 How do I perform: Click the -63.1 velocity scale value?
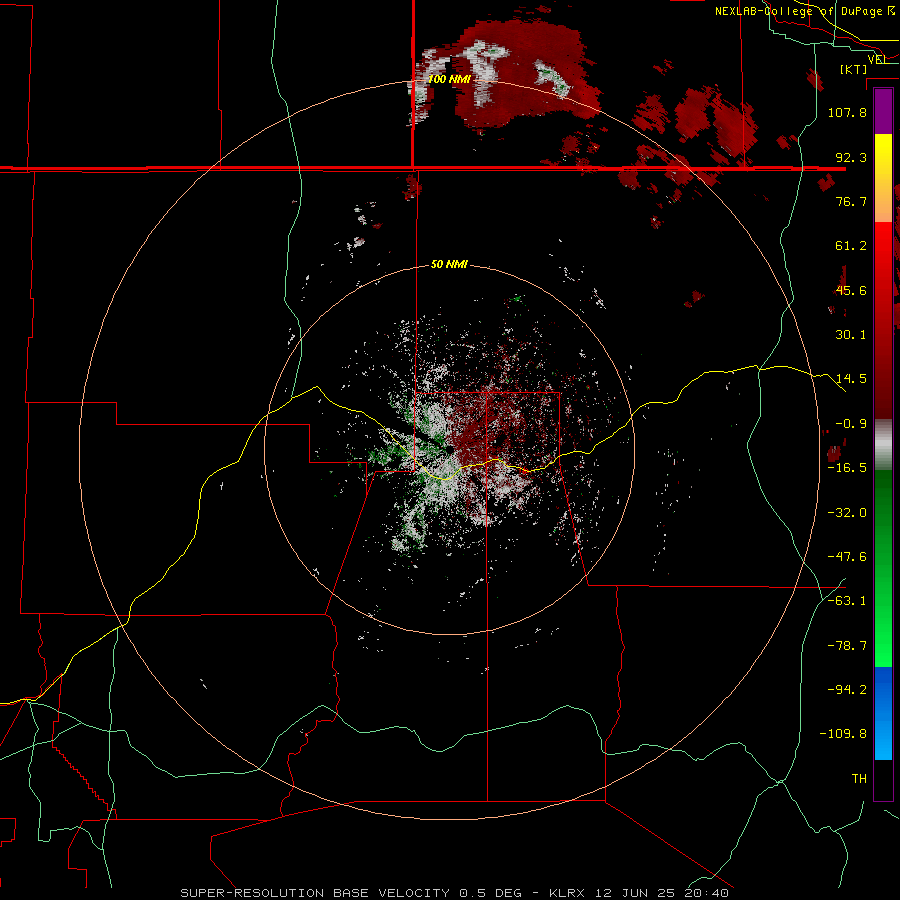tap(847, 601)
